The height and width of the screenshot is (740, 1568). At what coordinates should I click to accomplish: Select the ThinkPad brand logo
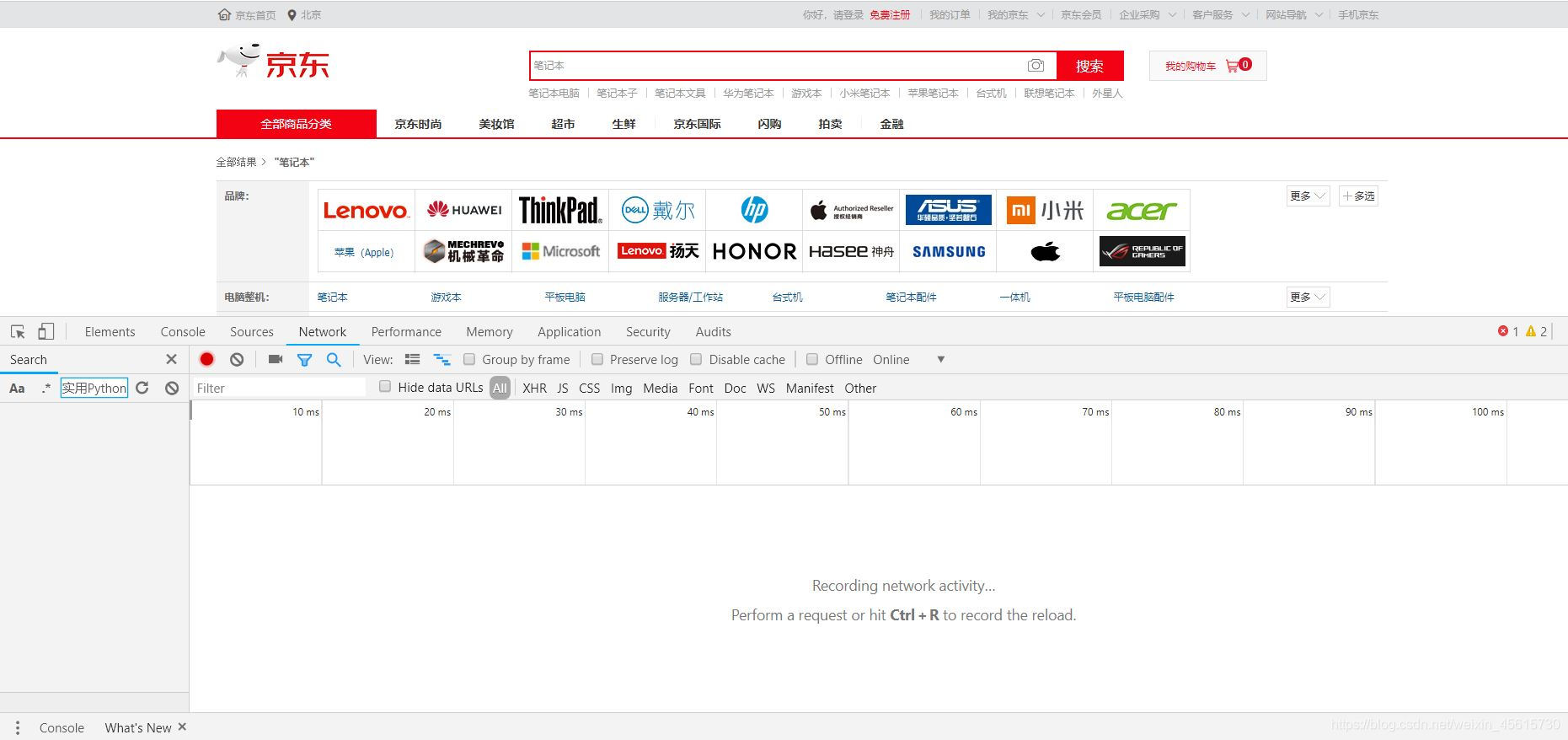560,210
